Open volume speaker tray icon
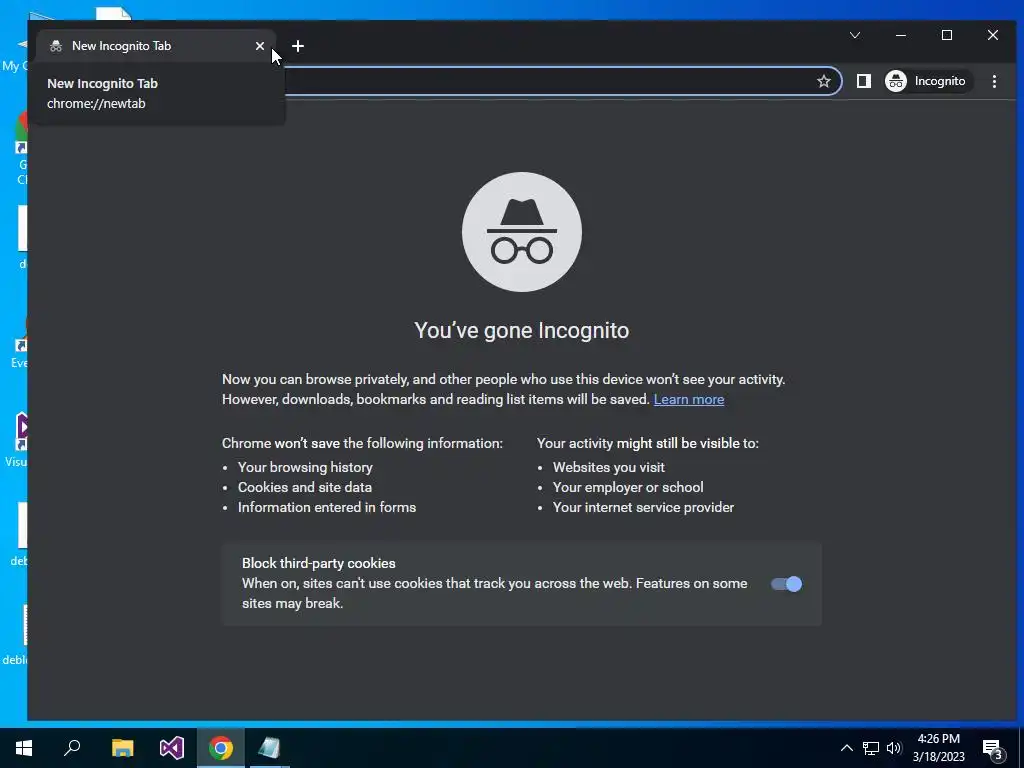The image size is (1024, 768). click(x=893, y=748)
